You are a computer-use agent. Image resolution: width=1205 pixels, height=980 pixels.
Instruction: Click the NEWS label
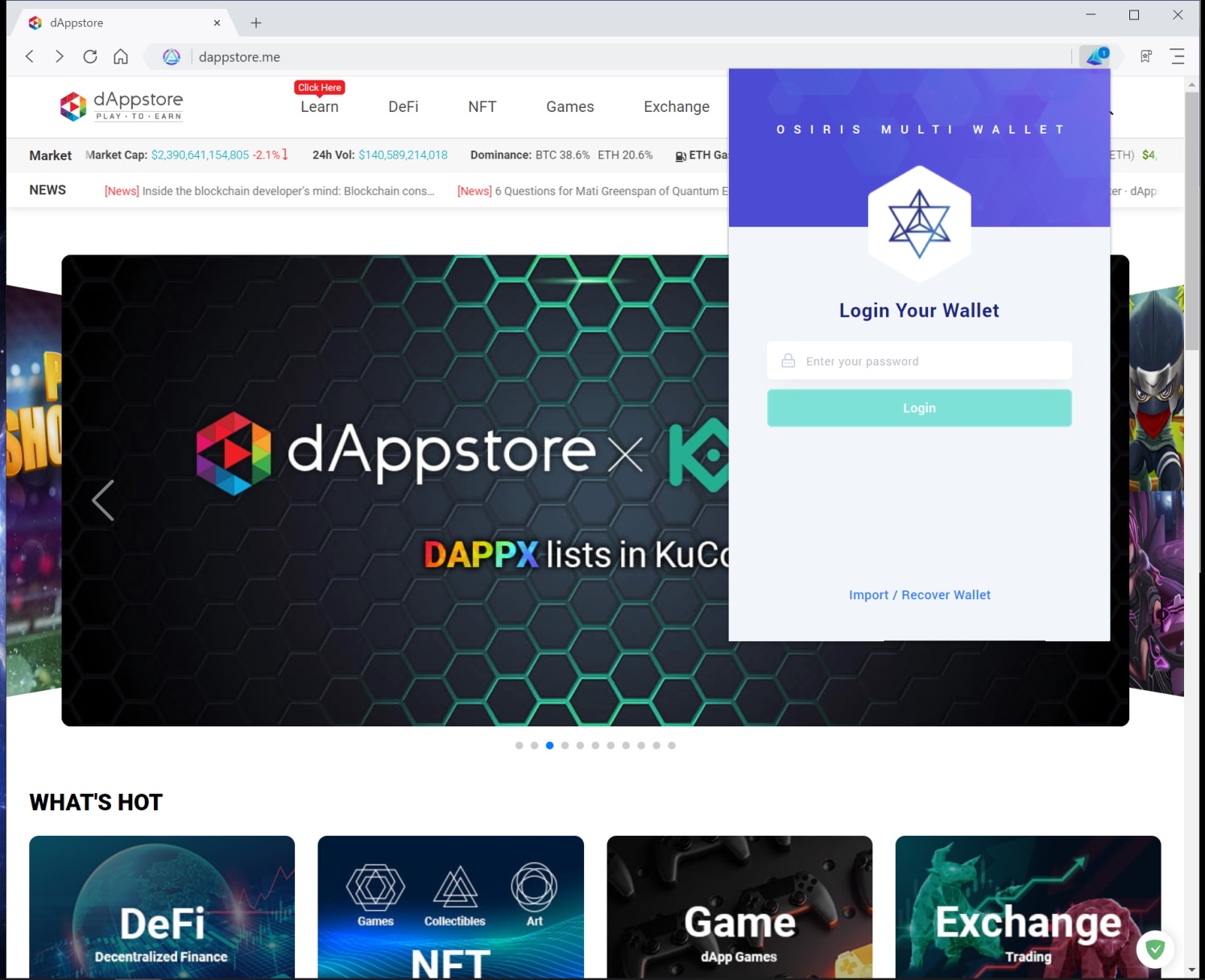pyautogui.click(x=48, y=190)
